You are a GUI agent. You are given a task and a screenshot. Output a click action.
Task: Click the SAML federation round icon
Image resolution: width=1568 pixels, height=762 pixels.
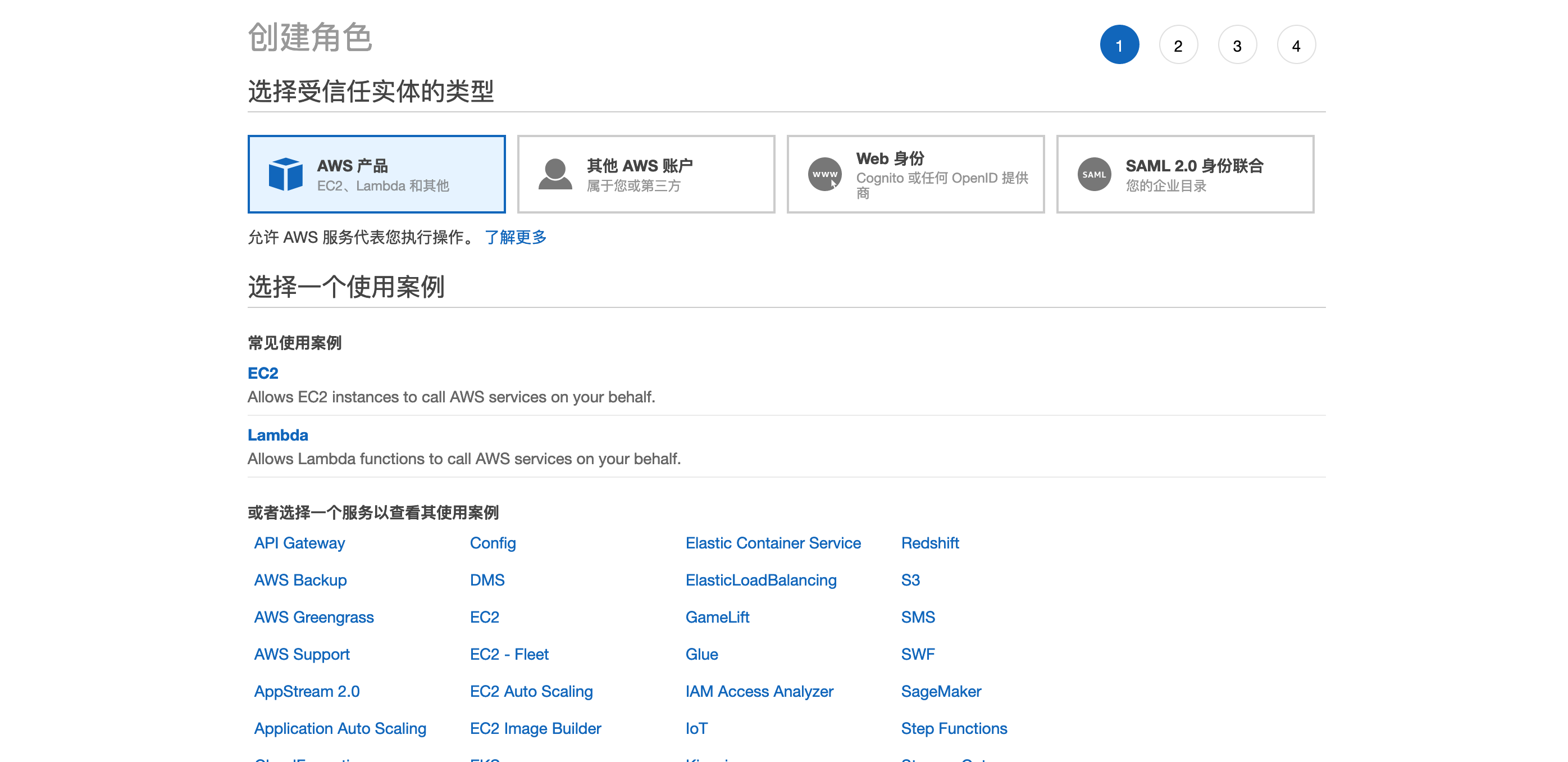(x=1094, y=175)
